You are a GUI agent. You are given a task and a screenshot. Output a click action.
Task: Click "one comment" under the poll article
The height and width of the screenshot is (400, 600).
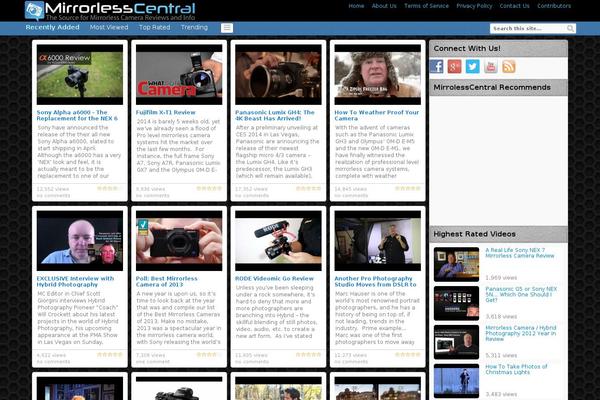click(152, 362)
